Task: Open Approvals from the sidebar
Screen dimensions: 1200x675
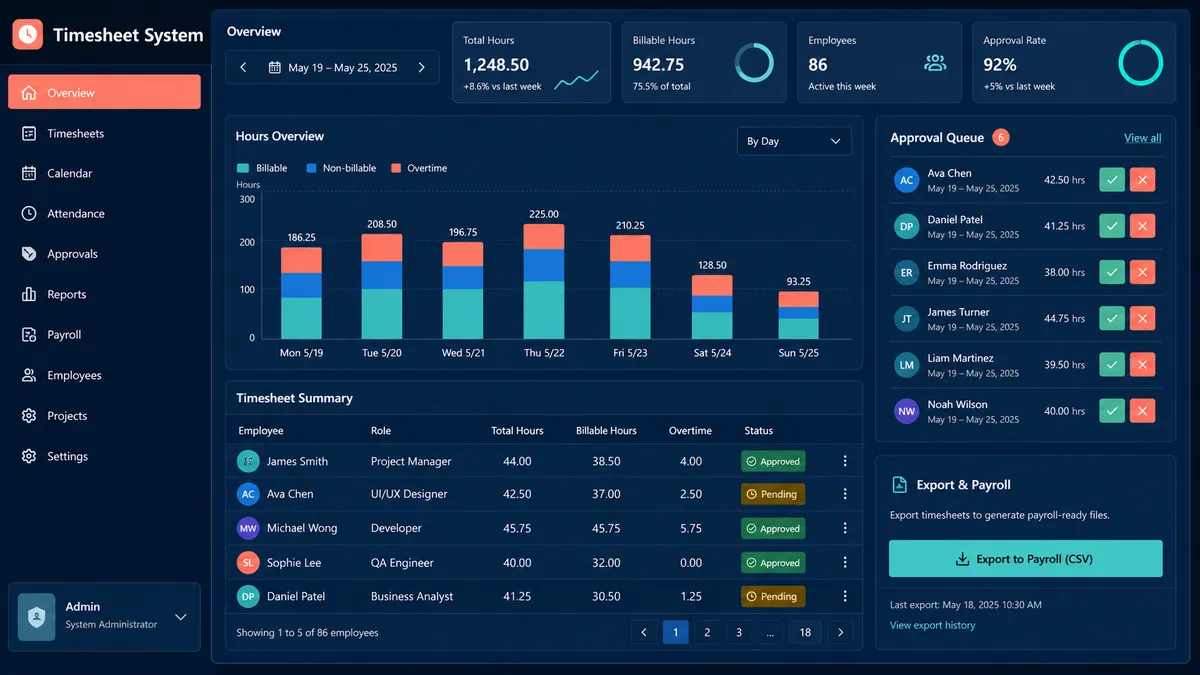Action: click(x=104, y=254)
